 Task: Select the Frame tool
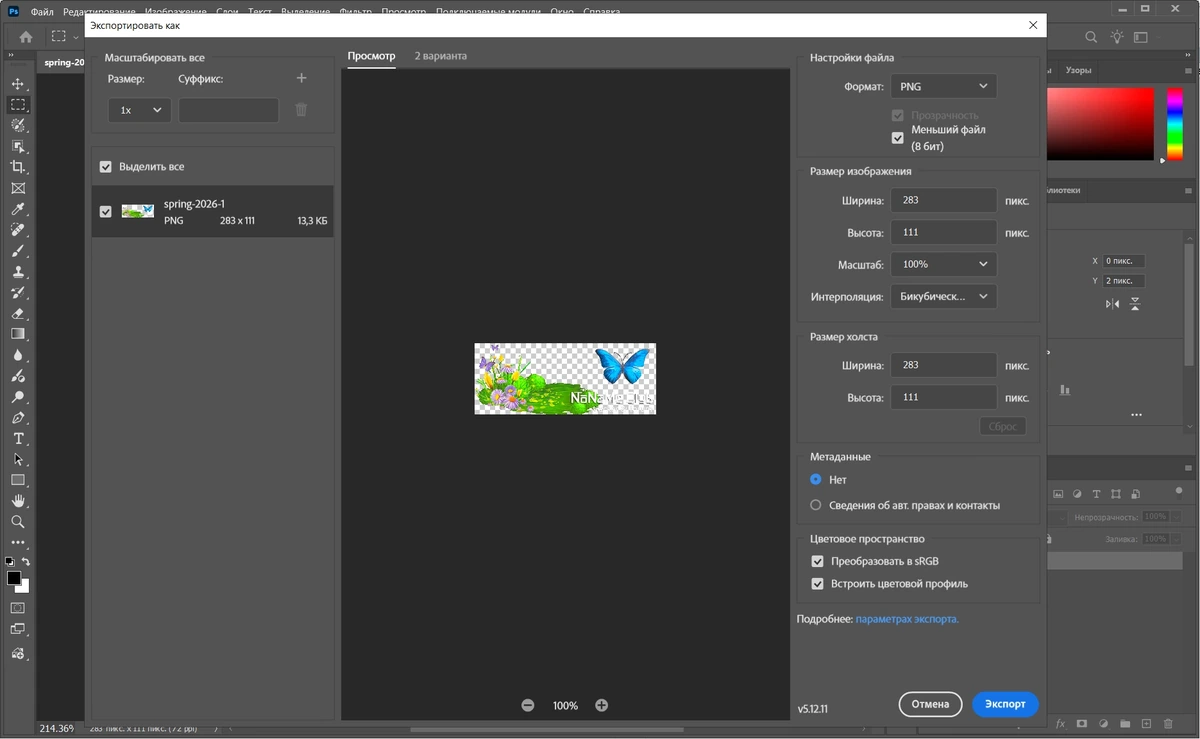pyautogui.click(x=18, y=188)
